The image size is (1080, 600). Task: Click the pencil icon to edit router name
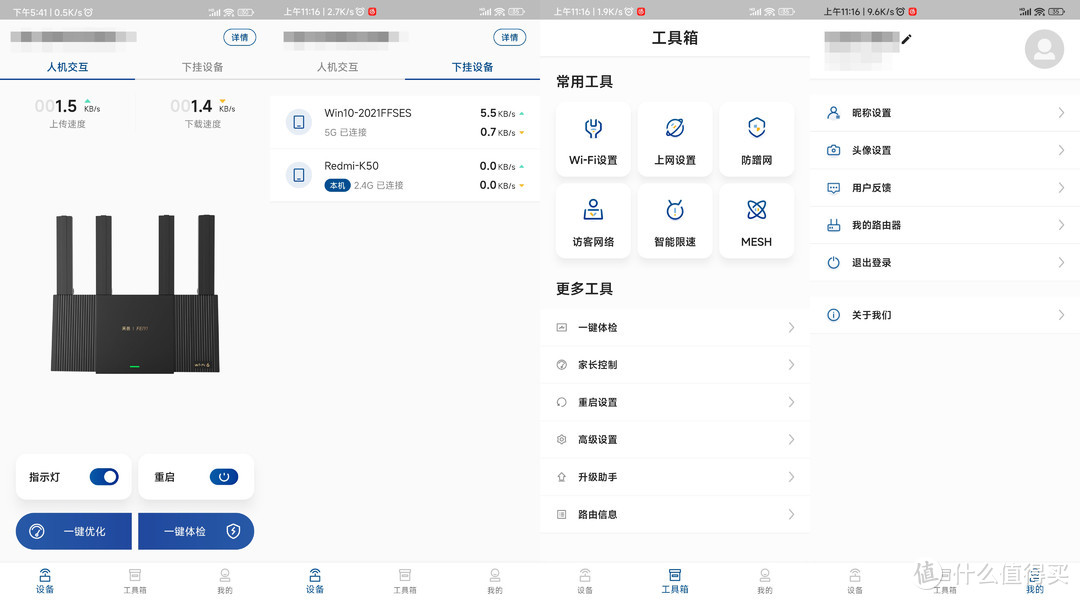pos(906,40)
